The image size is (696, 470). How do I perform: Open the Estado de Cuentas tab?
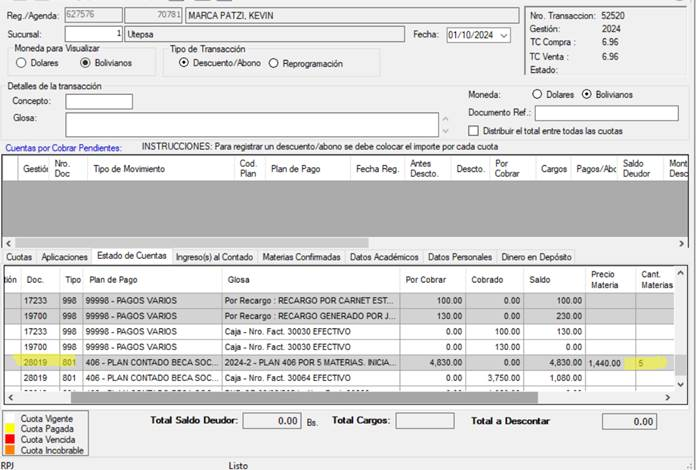(132, 256)
